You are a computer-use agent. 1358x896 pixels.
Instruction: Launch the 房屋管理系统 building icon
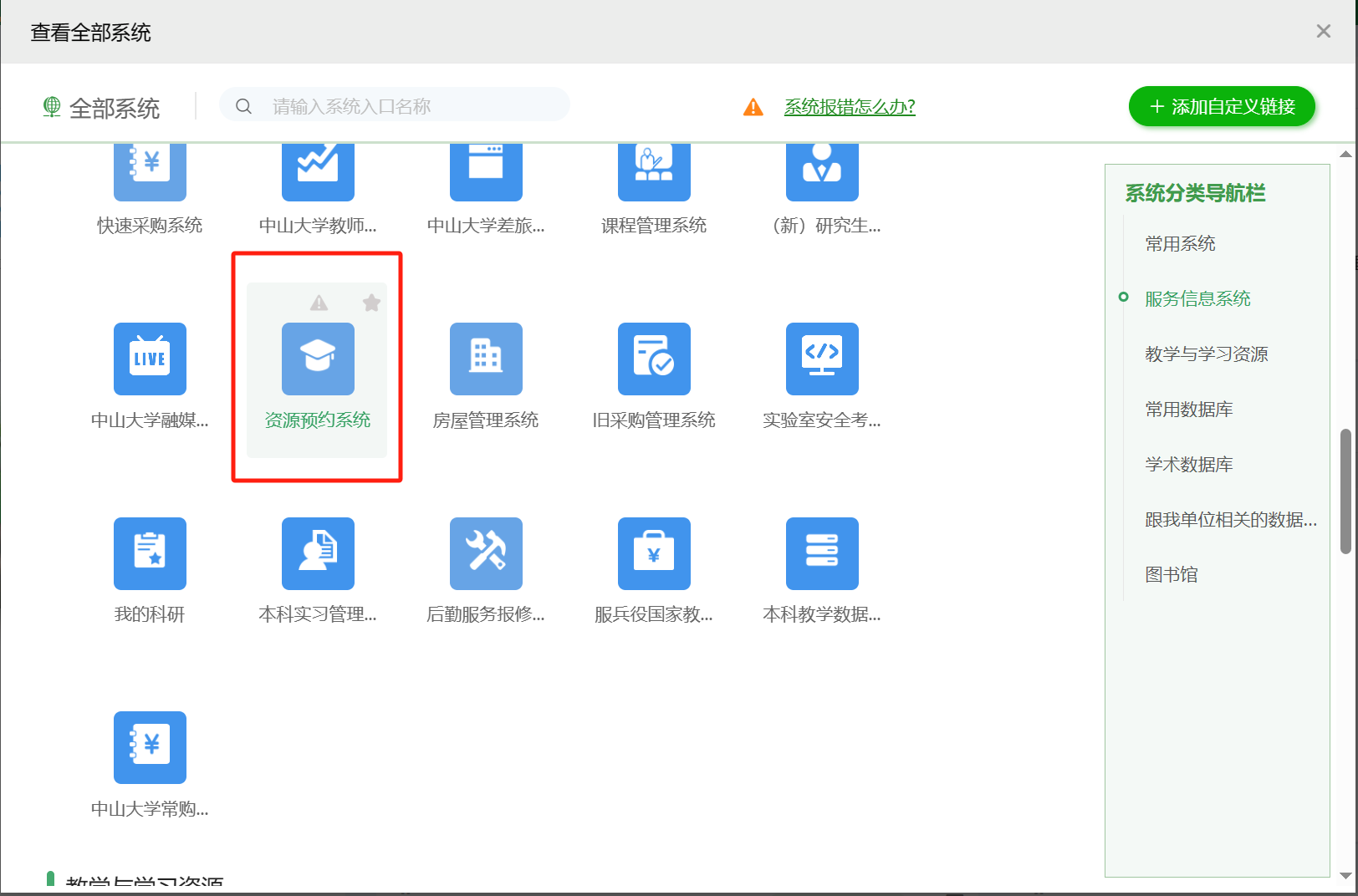click(486, 359)
